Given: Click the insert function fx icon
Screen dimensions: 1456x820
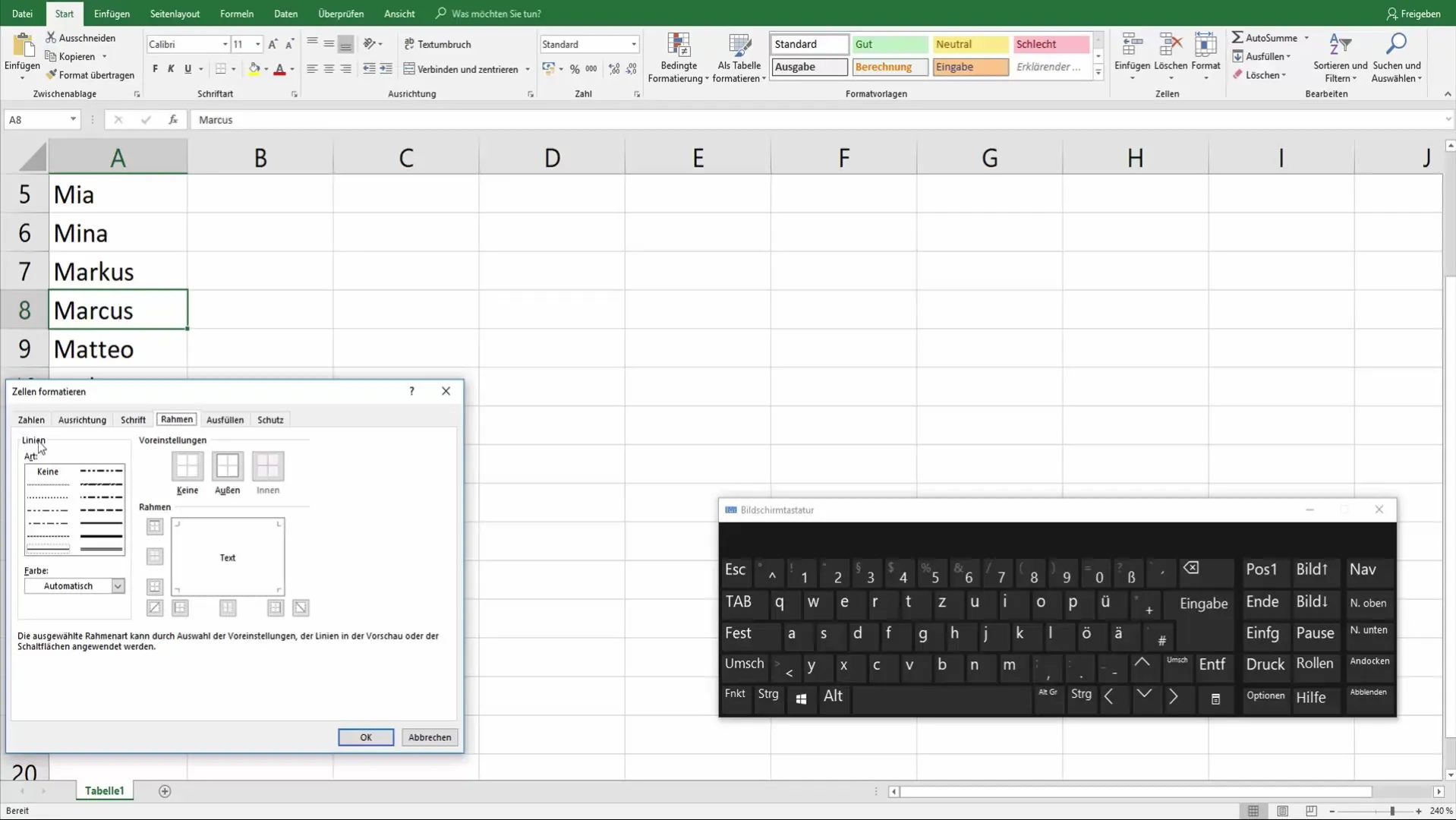Looking at the screenshot, I should [173, 119].
